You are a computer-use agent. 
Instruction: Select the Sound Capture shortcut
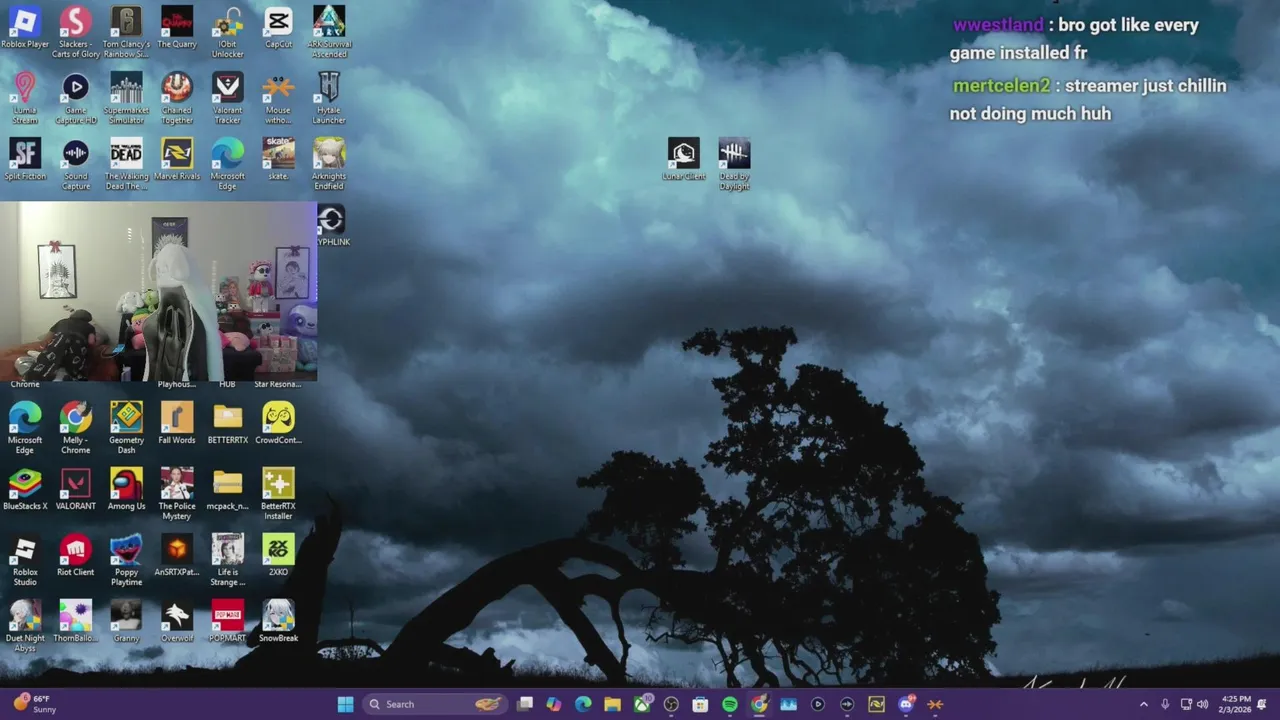coord(76,164)
